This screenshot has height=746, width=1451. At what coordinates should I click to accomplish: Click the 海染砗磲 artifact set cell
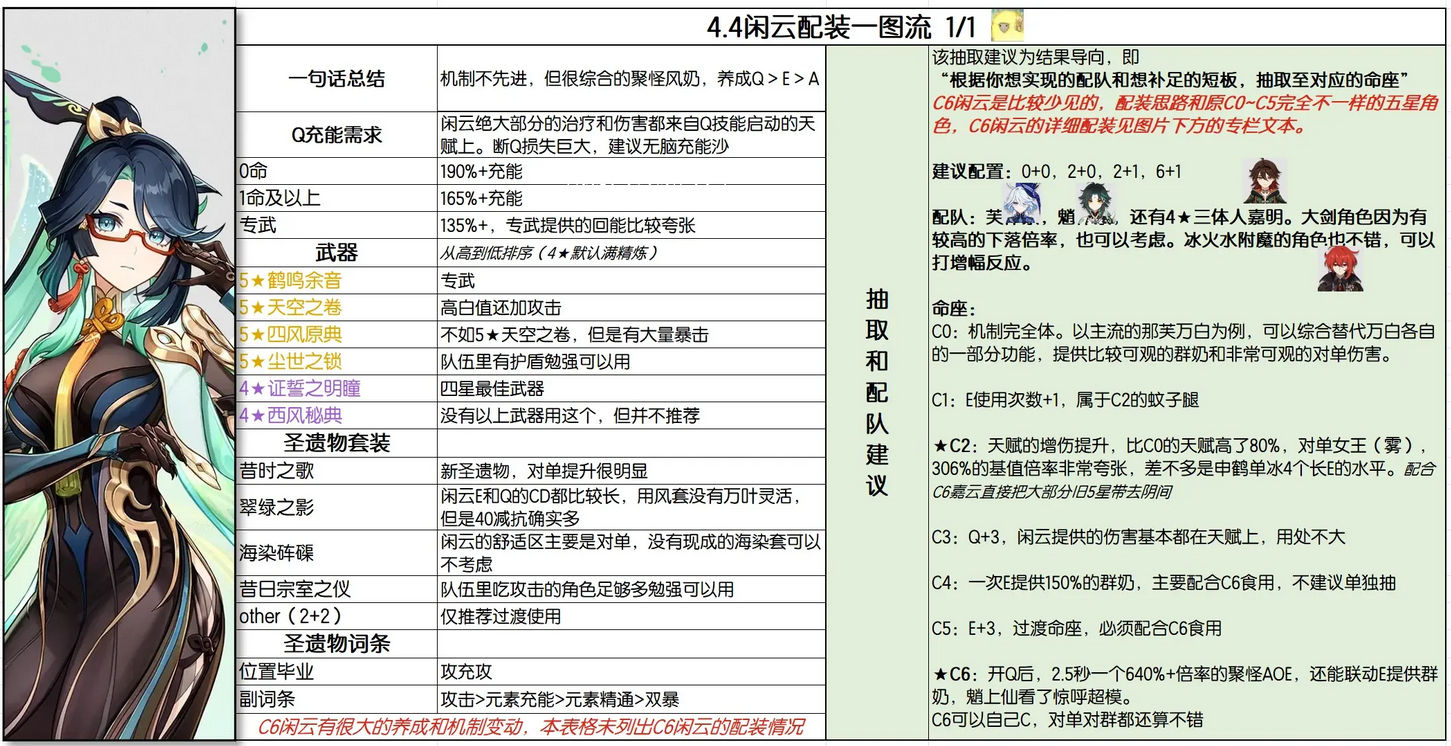336,553
